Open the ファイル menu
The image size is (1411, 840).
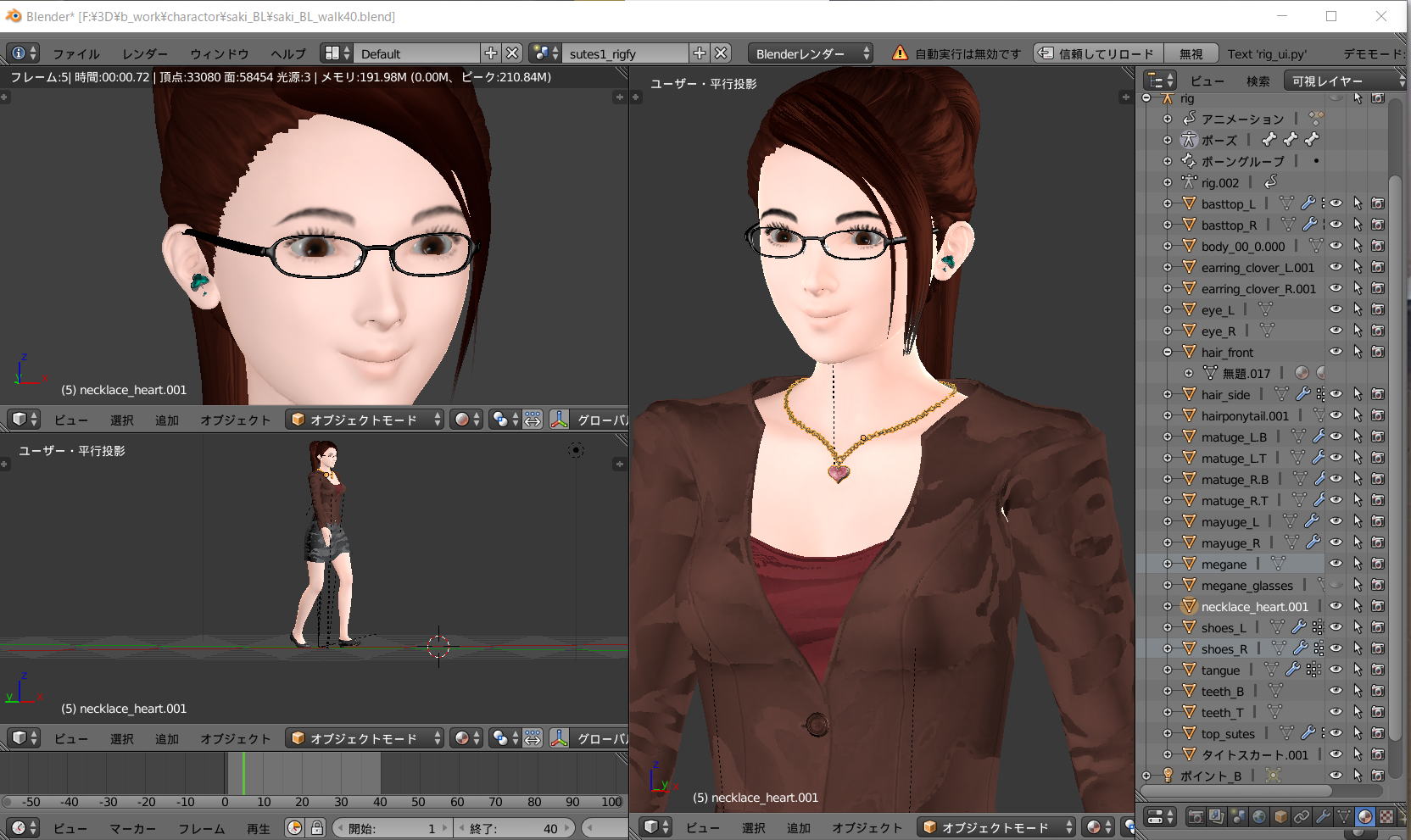pos(75,53)
